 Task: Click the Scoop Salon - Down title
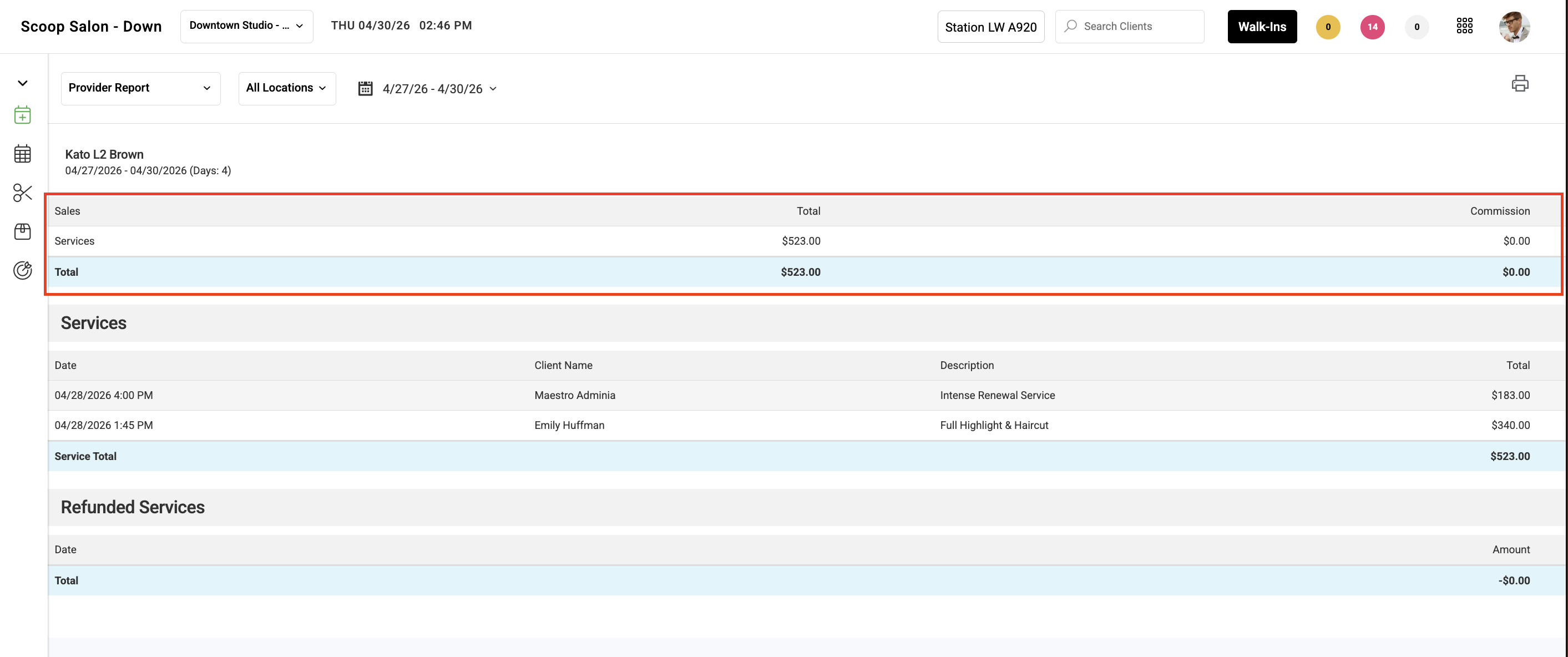92,26
